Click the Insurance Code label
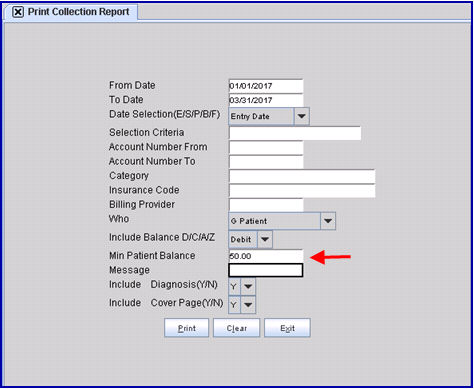Viewport: 474px width, 389px height. tap(144, 190)
